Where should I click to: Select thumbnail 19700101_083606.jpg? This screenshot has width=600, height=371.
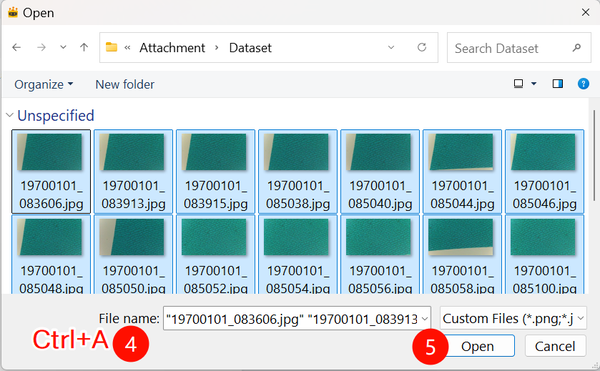click(x=51, y=171)
